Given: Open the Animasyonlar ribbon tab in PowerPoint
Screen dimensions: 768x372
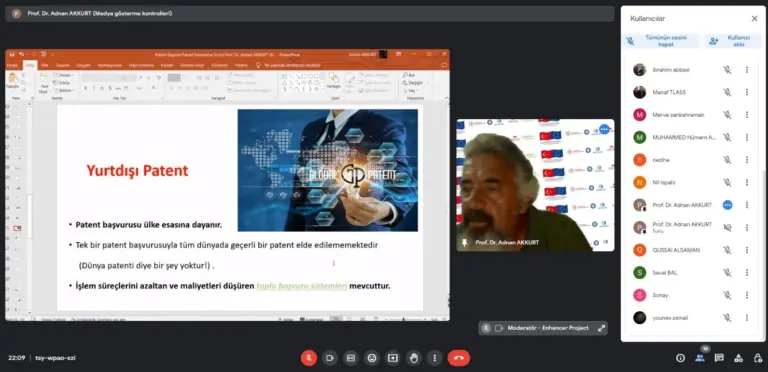Looking at the screenshot, I should click(110, 65).
